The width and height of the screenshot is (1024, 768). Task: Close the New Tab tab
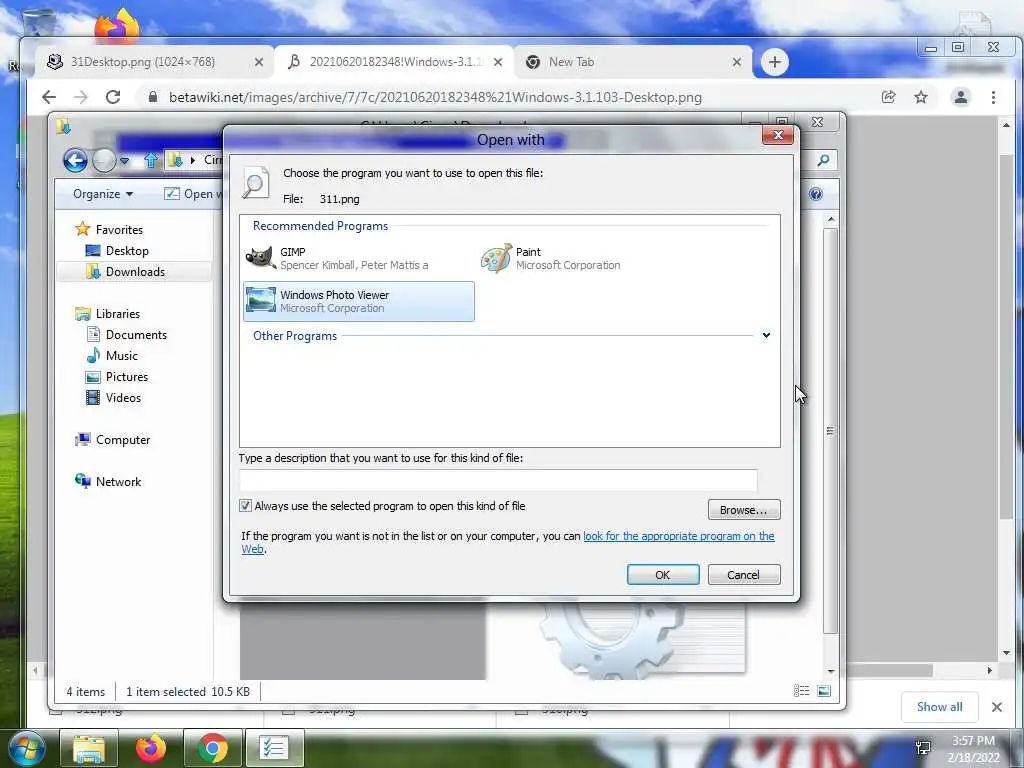[737, 62]
